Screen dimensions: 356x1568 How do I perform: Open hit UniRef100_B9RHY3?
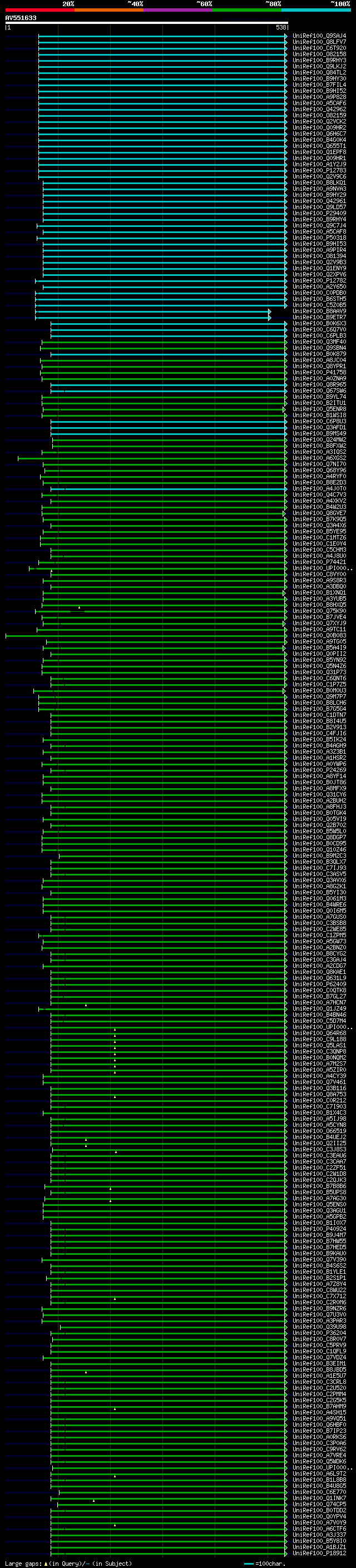[319, 60]
